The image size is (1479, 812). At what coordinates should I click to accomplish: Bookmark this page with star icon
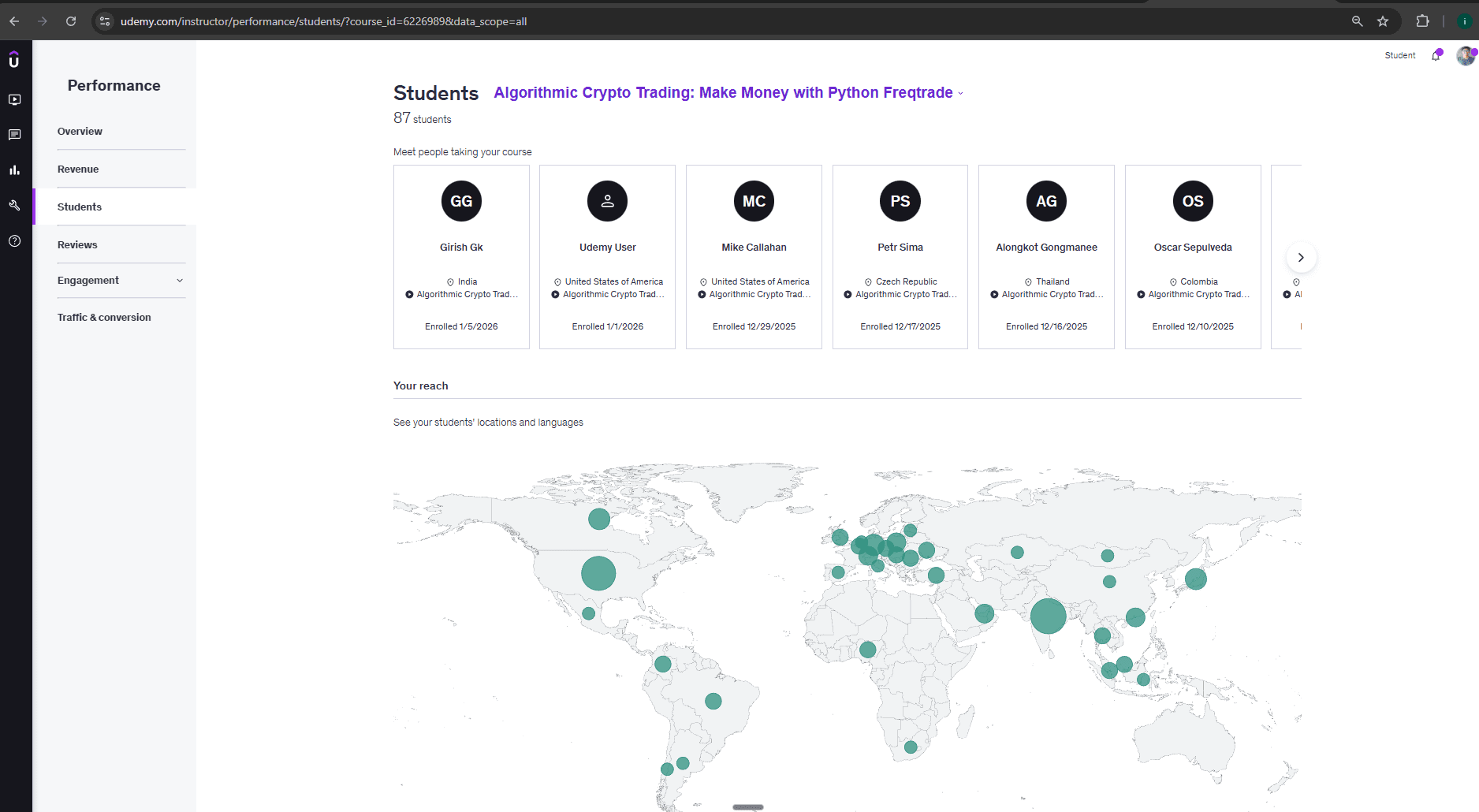[1383, 21]
